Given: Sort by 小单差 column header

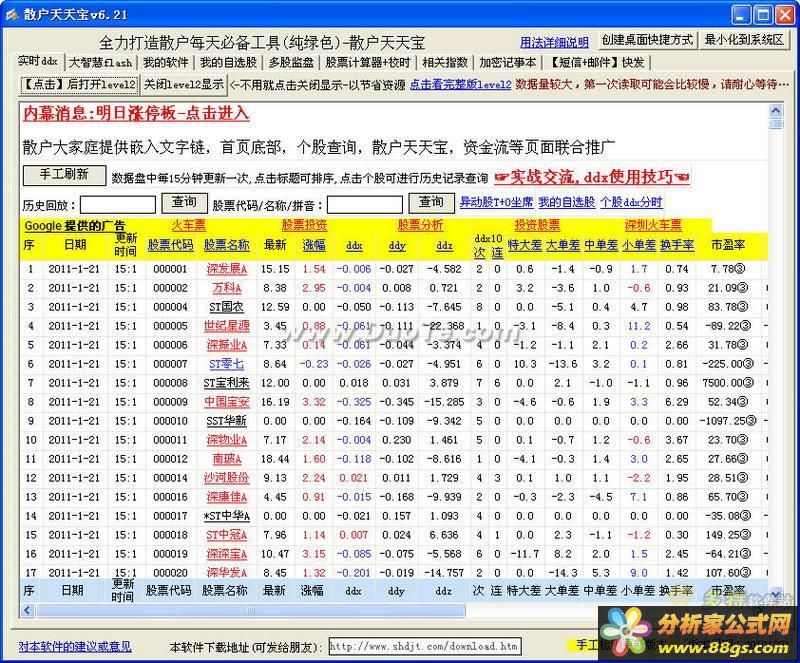Looking at the screenshot, I should (x=639, y=245).
